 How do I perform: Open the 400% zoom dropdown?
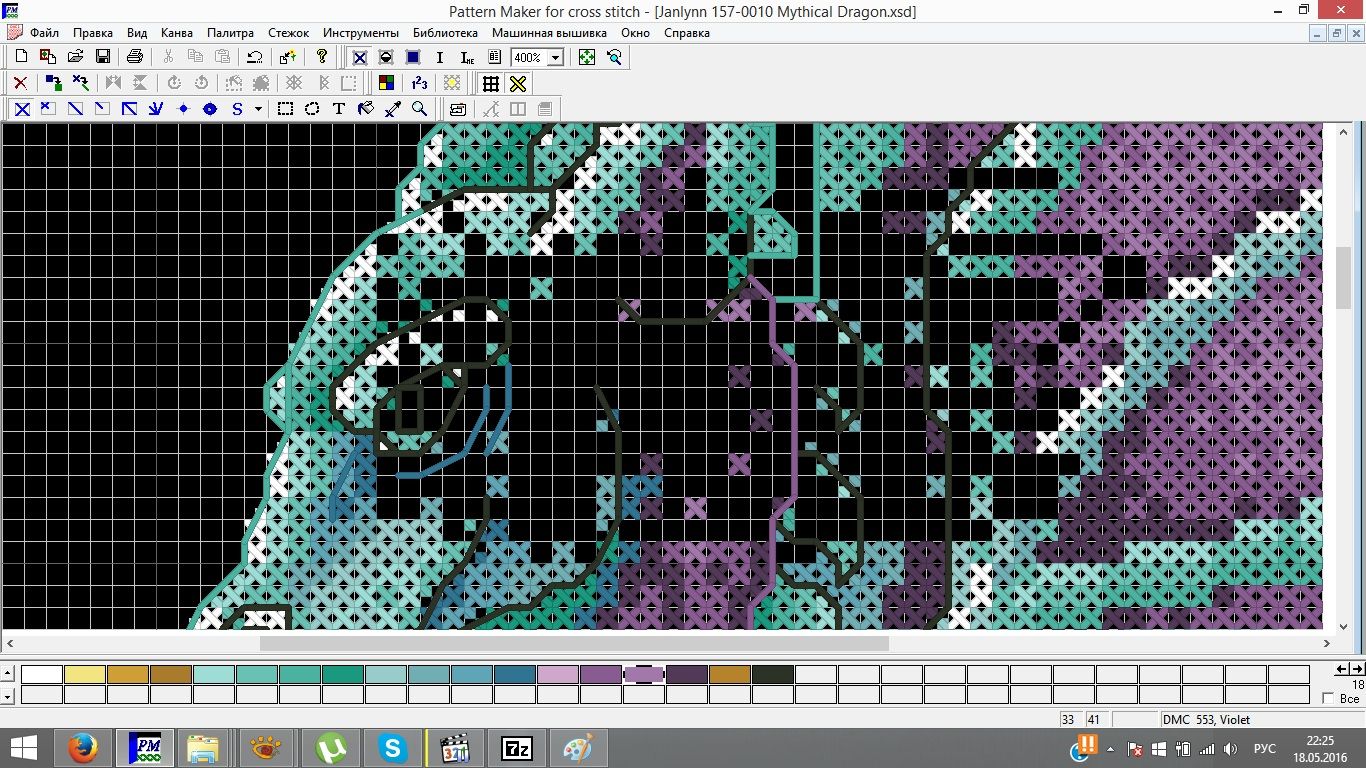(x=555, y=58)
